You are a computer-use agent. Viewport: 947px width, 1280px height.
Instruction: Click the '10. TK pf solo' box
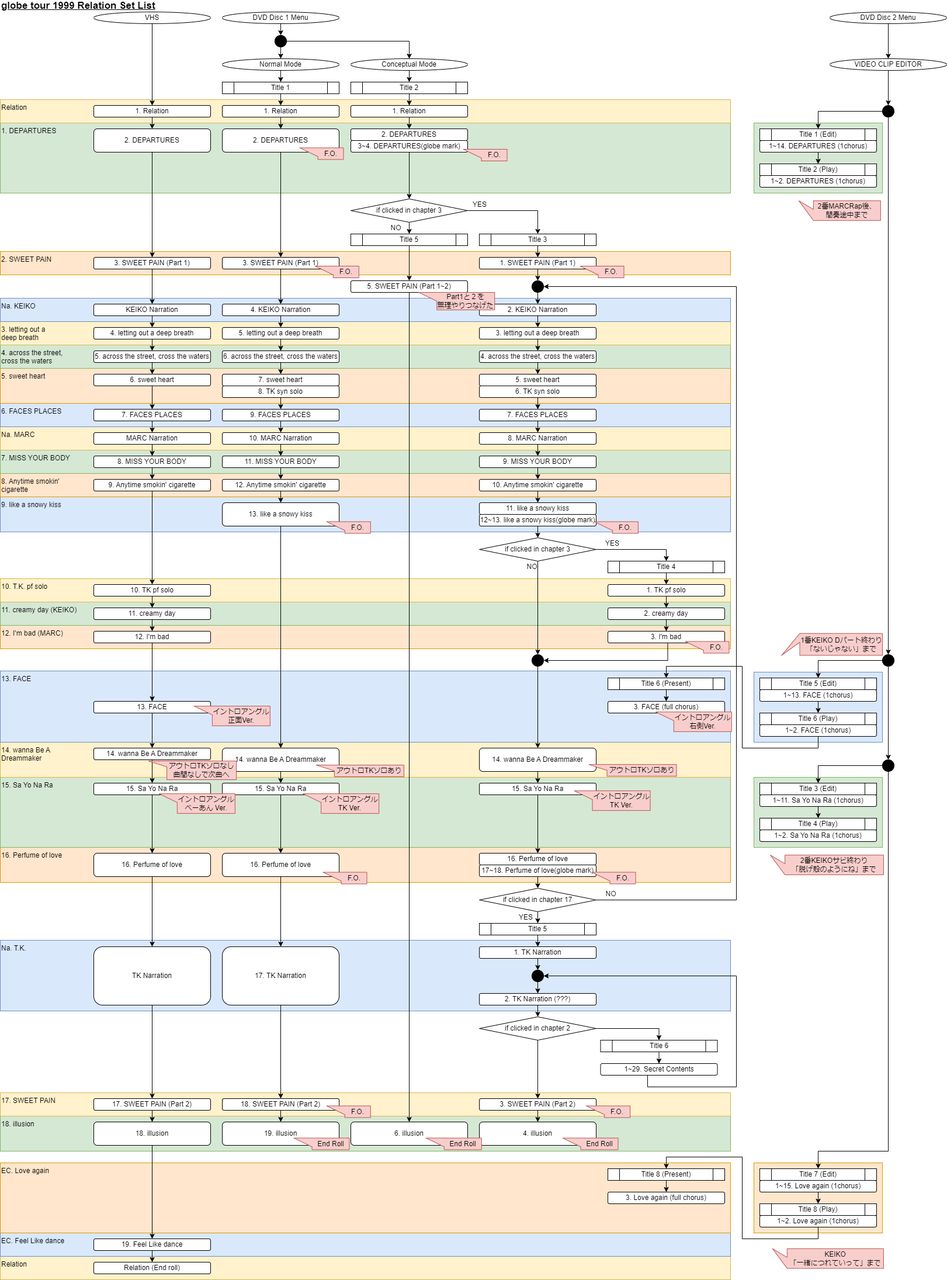tap(152, 590)
